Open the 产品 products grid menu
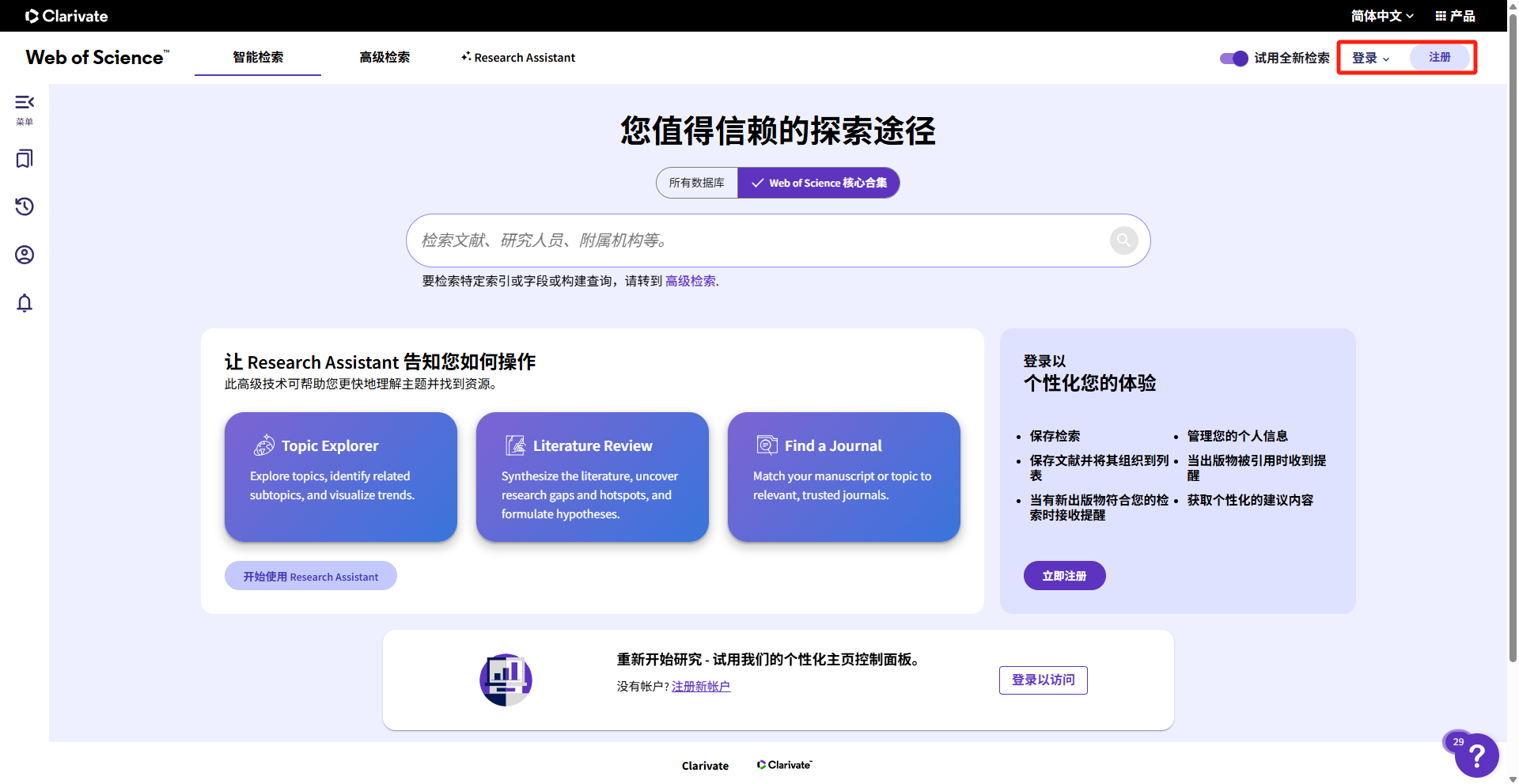Image resolution: width=1519 pixels, height=784 pixels. pyautogui.click(x=1456, y=15)
